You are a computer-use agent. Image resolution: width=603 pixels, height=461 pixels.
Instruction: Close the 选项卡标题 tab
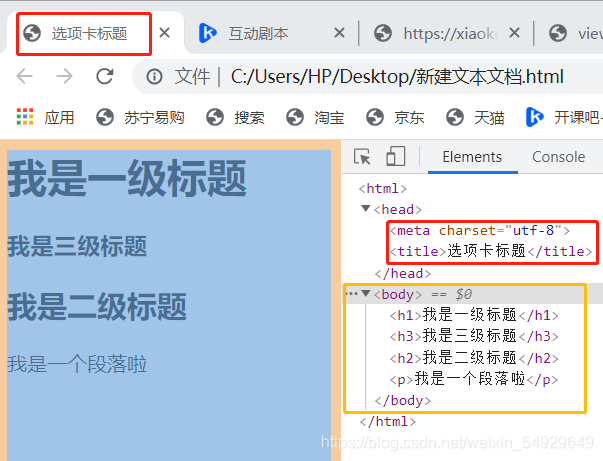point(164,33)
